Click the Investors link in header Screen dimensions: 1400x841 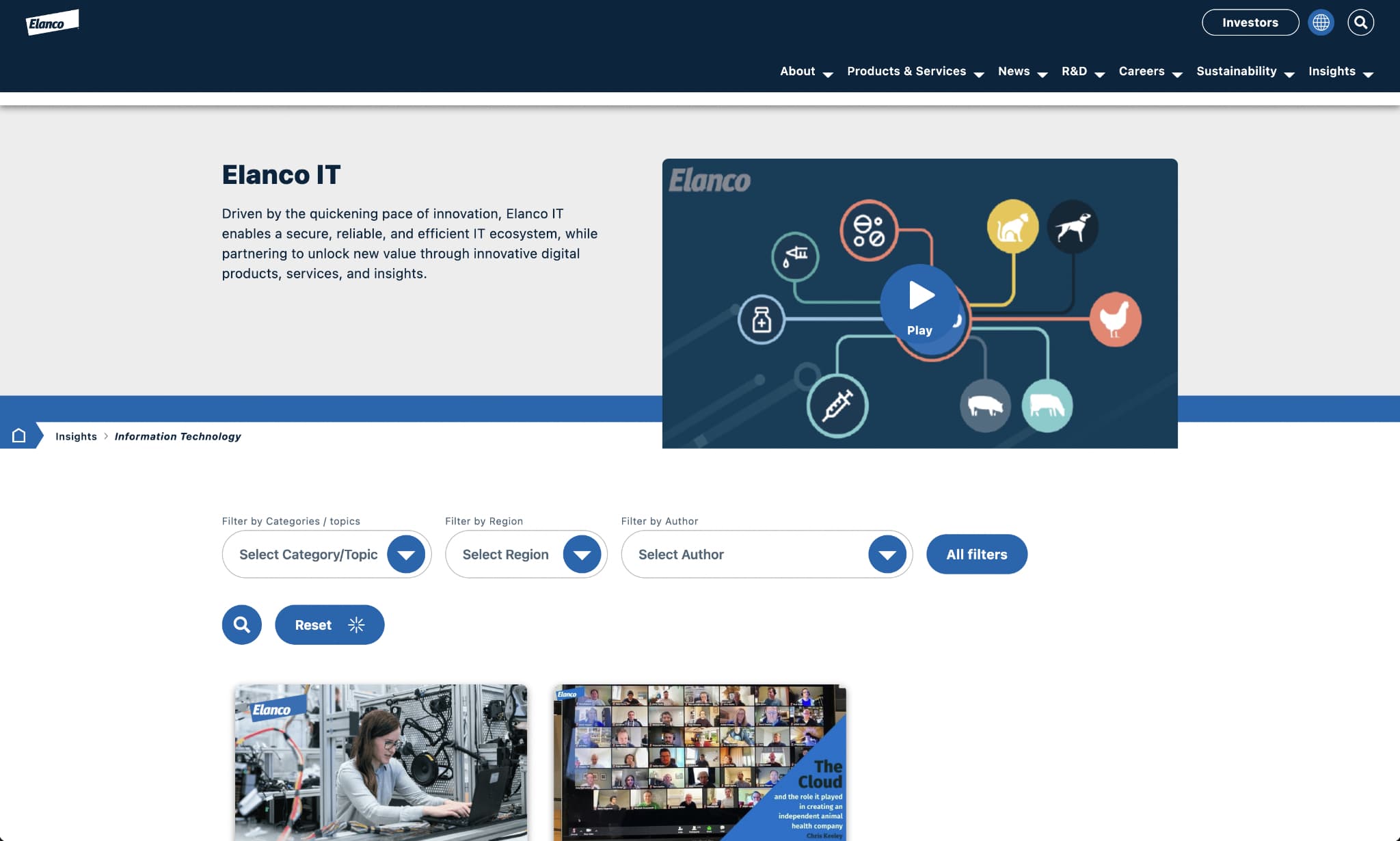click(x=1250, y=21)
